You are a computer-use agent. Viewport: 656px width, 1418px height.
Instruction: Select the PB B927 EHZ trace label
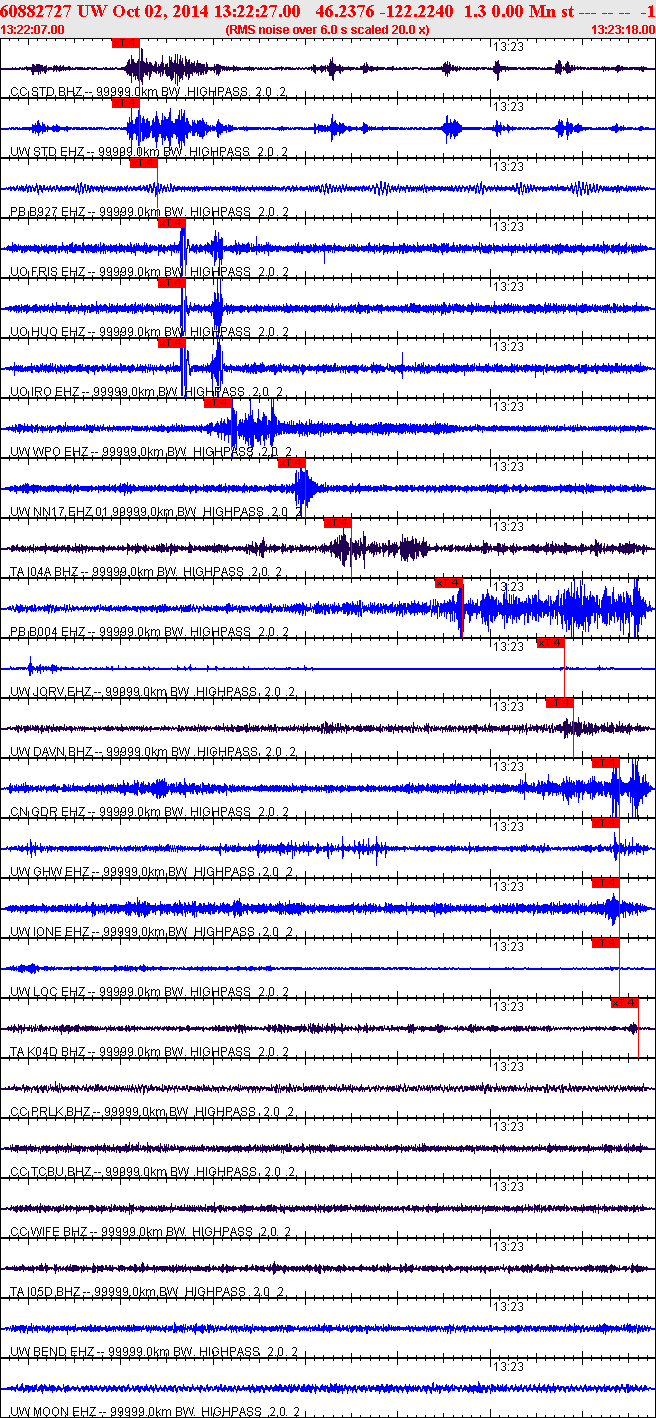point(148,212)
